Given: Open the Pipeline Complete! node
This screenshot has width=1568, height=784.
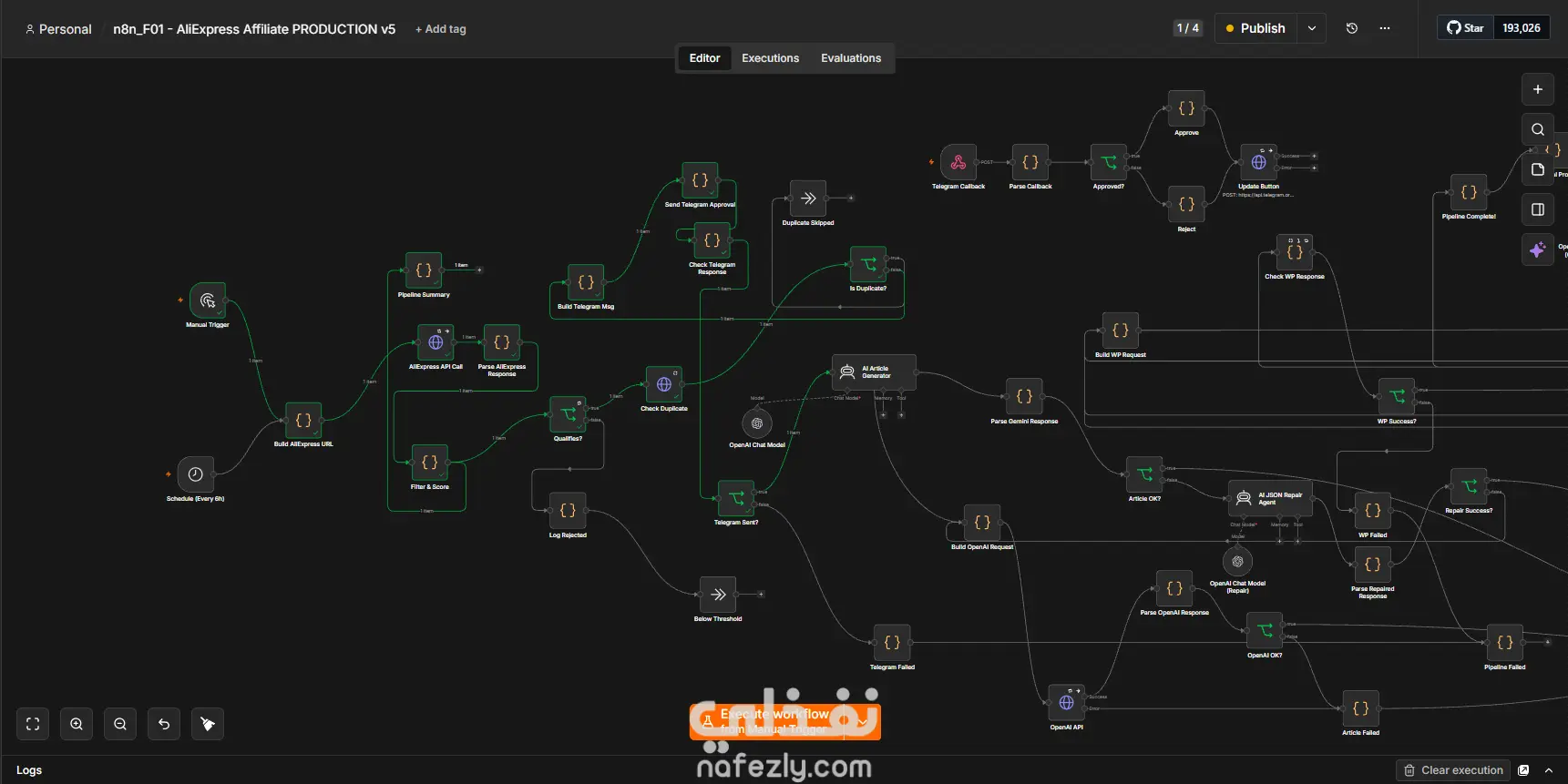Looking at the screenshot, I should (1469, 192).
